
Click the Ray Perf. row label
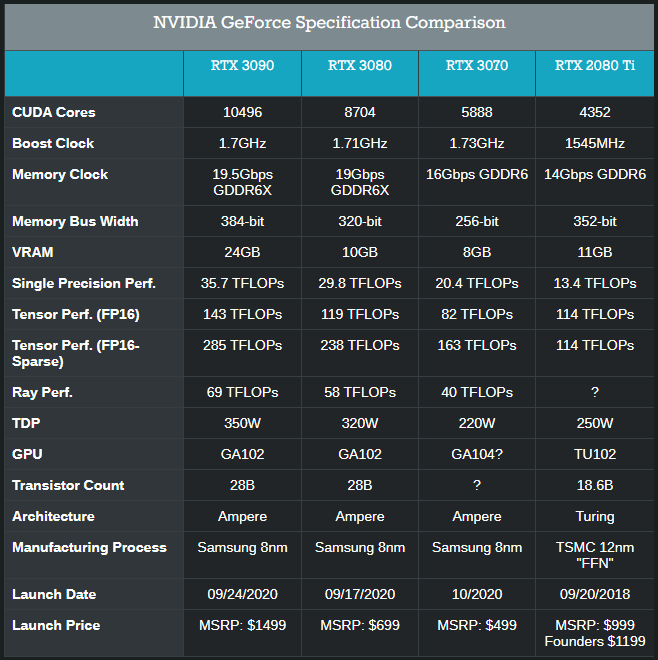point(43,393)
